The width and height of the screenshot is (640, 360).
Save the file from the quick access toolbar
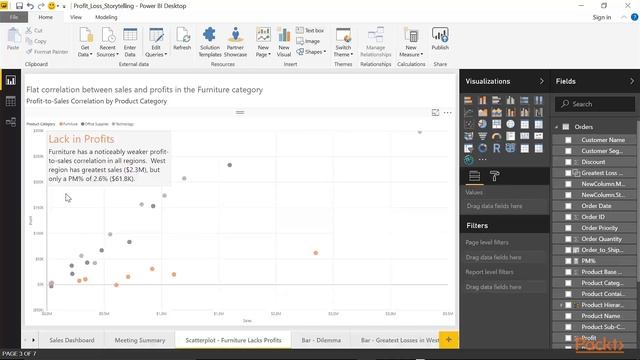tap(19, 6)
